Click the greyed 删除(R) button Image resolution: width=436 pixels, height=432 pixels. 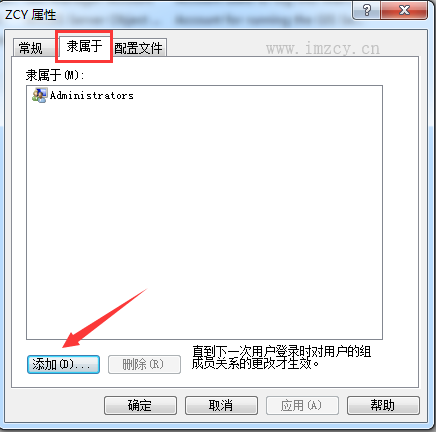point(144,364)
